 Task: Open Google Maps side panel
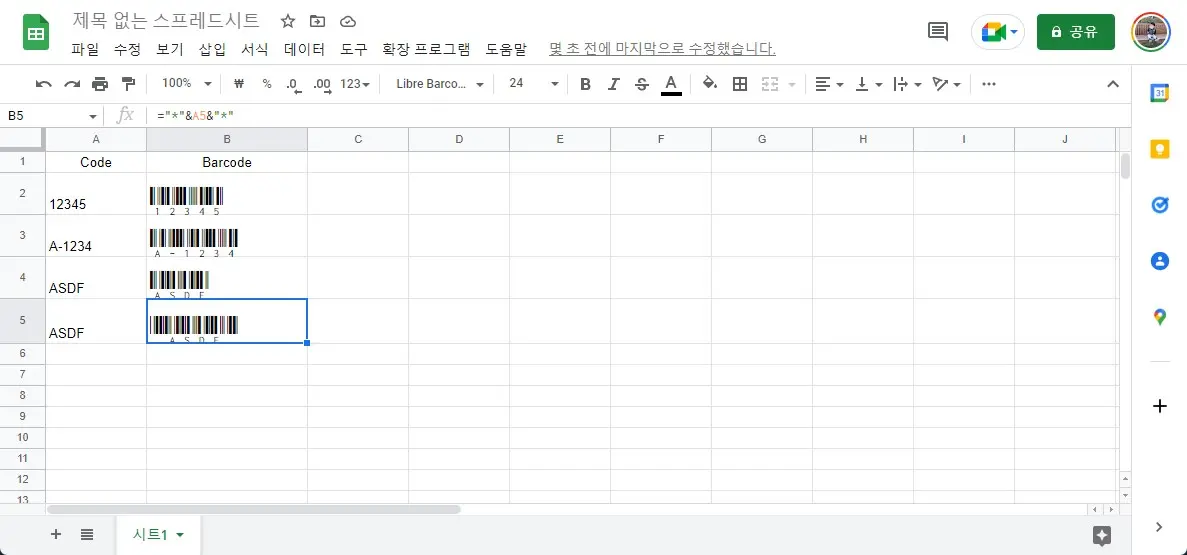[x=1159, y=317]
